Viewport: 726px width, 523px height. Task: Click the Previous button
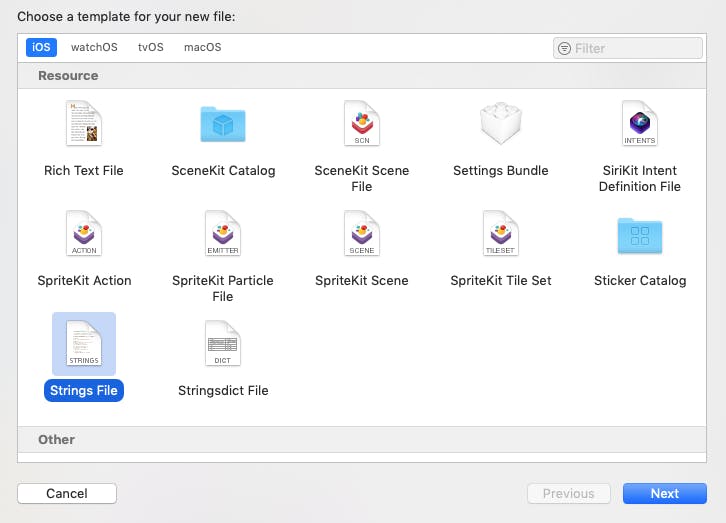[569, 493]
